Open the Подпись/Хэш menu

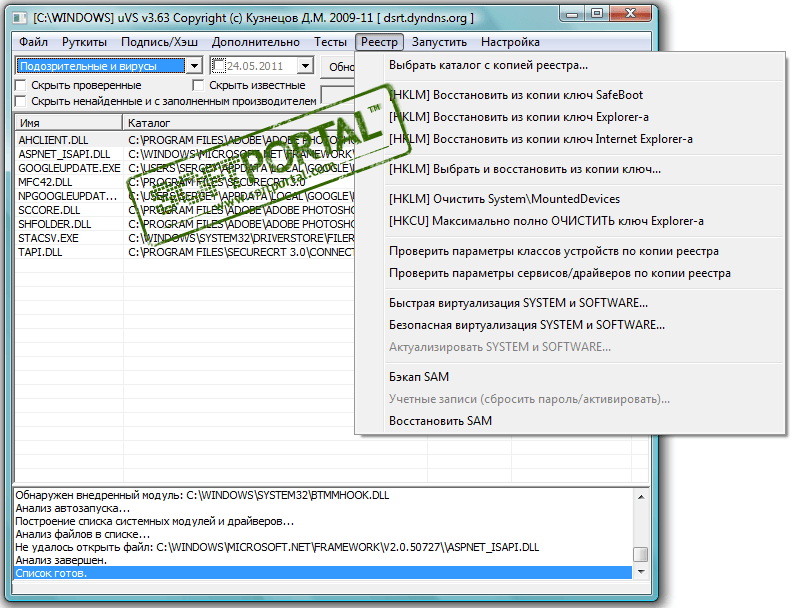coord(159,42)
